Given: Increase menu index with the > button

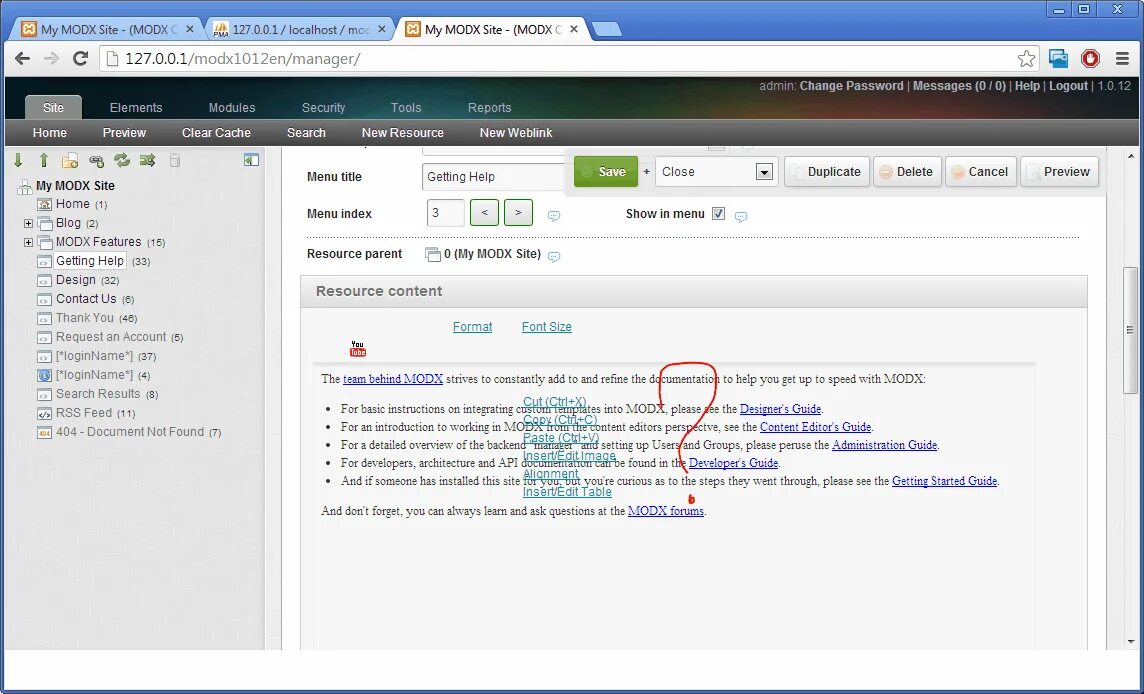Looking at the screenshot, I should click(x=518, y=213).
